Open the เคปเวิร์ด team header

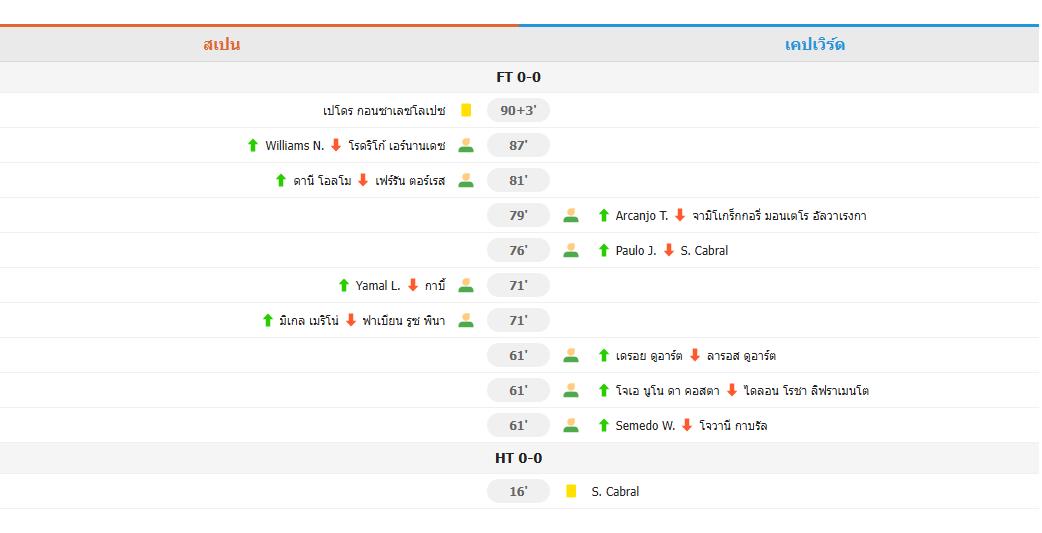(815, 45)
